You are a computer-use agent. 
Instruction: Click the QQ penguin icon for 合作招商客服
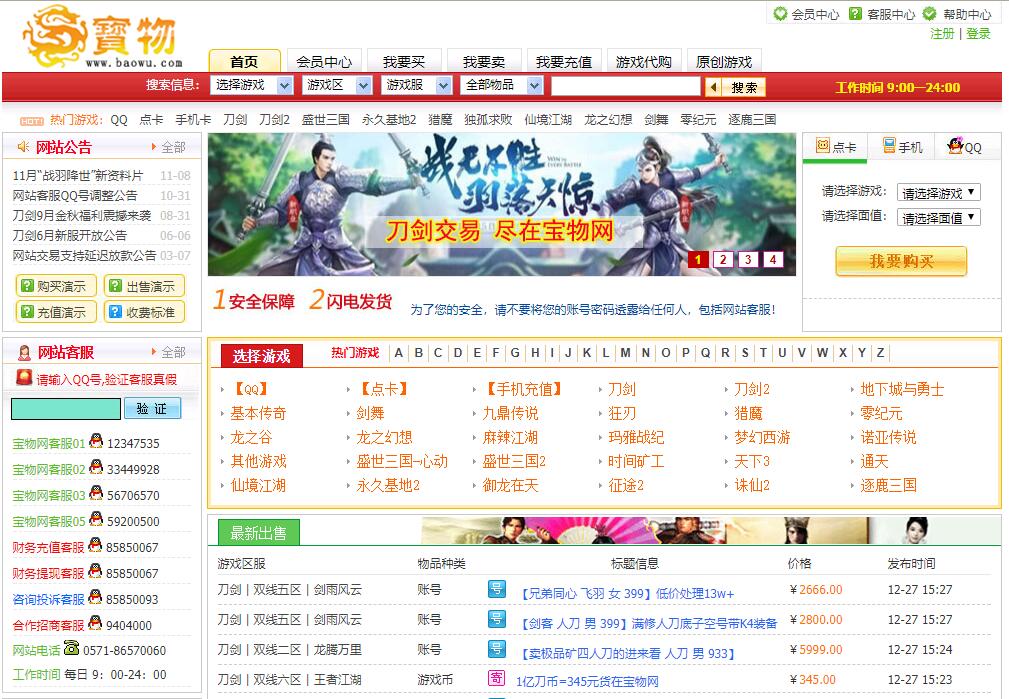coord(95,623)
